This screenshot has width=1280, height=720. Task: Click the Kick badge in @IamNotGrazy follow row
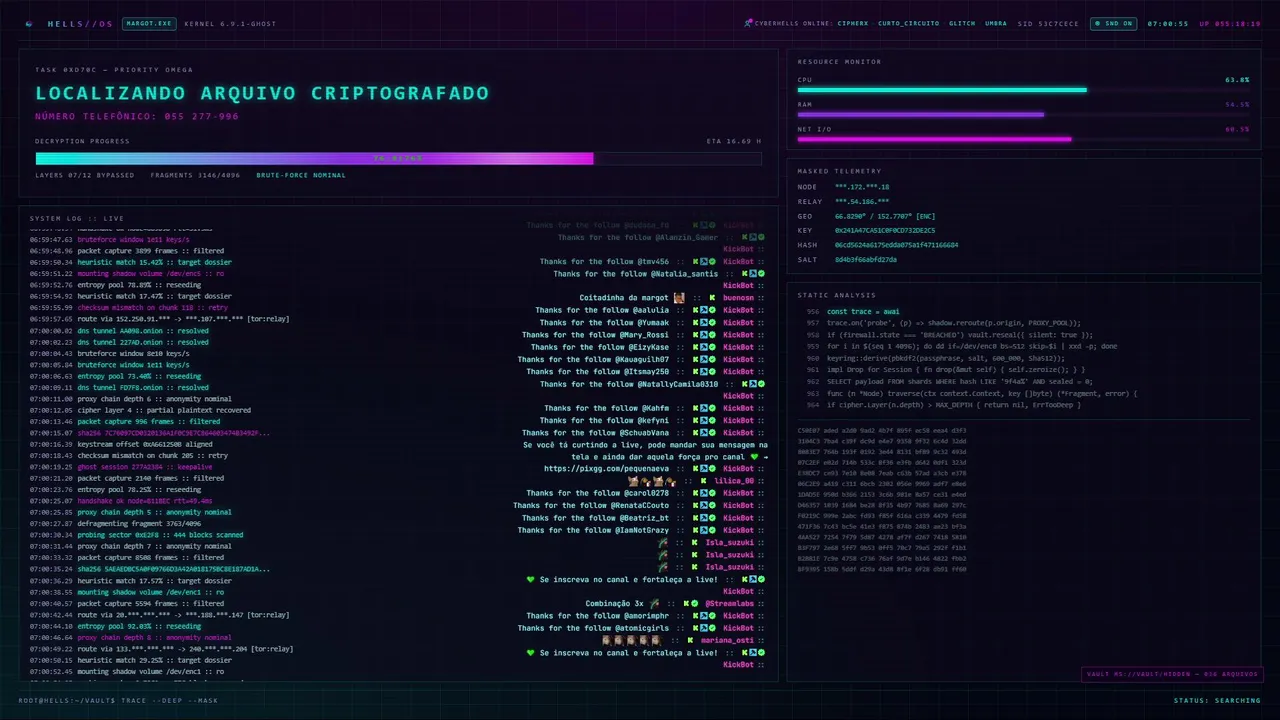pos(694,530)
